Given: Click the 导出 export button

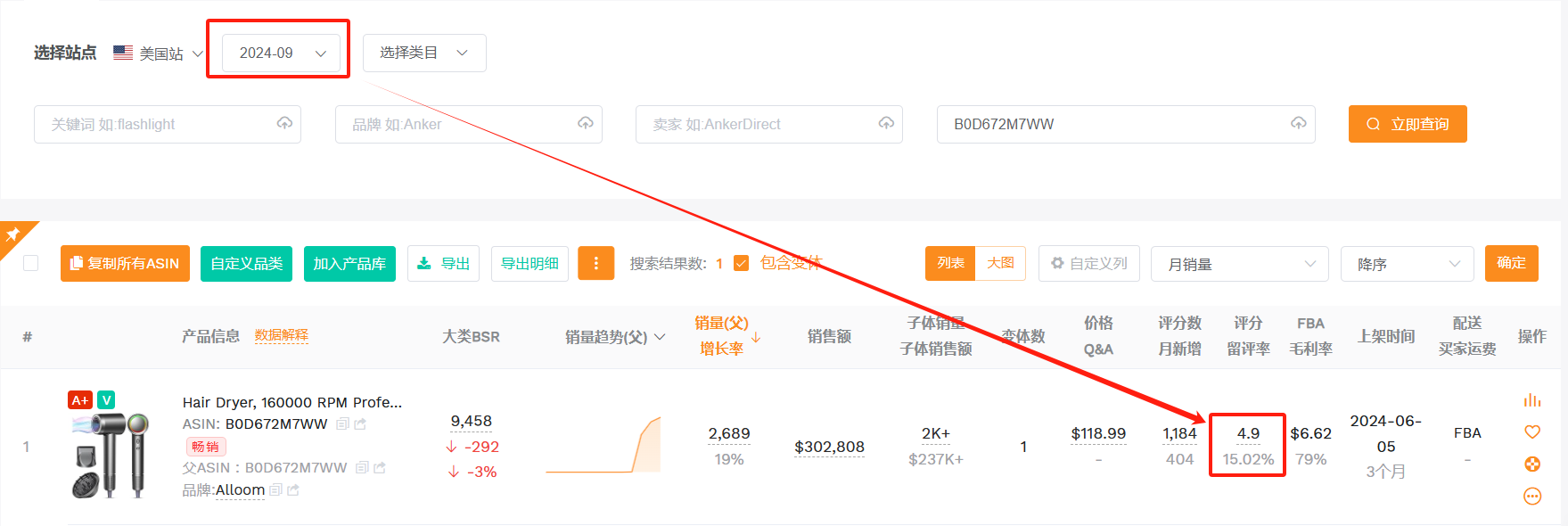Looking at the screenshot, I should click(443, 263).
